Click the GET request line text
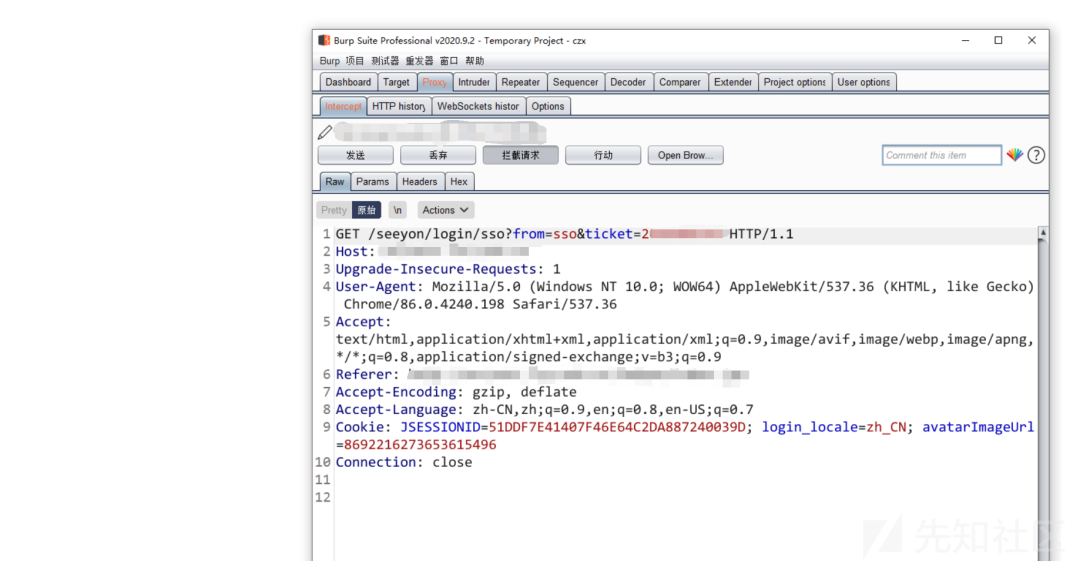The height and width of the screenshot is (564, 1080). pos(565,234)
